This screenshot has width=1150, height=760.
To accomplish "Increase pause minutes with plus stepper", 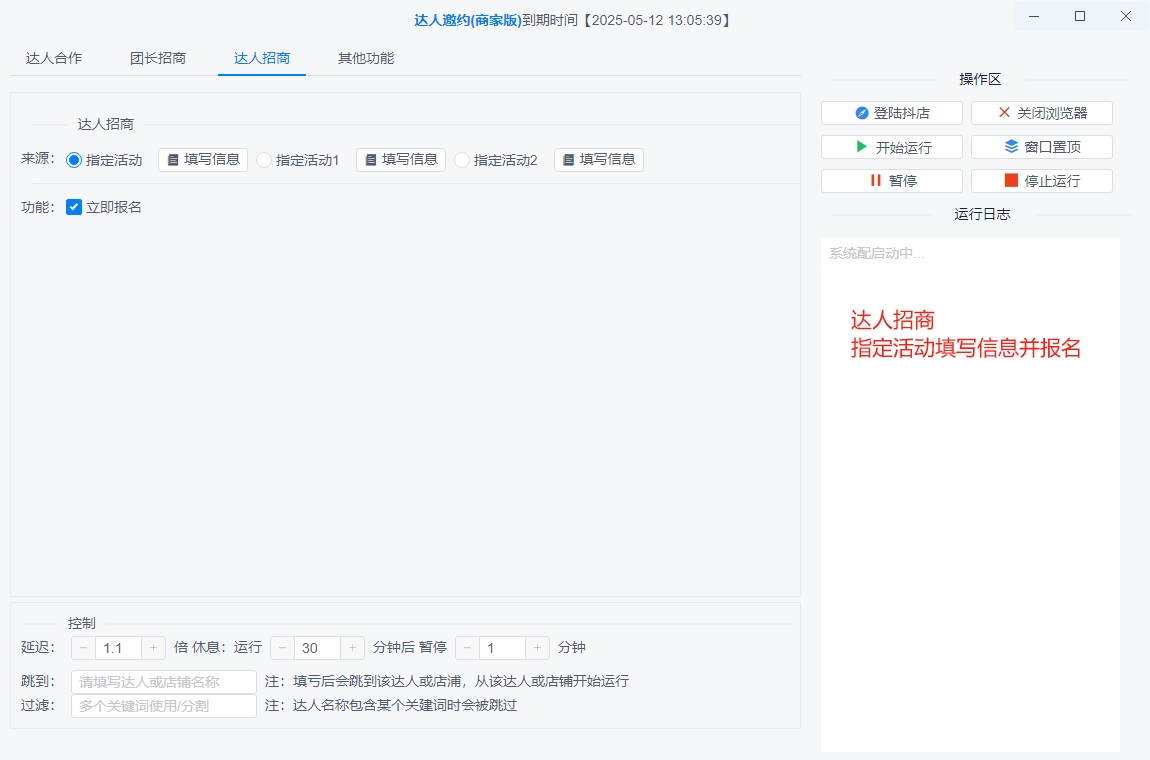I will tap(536, 647).
